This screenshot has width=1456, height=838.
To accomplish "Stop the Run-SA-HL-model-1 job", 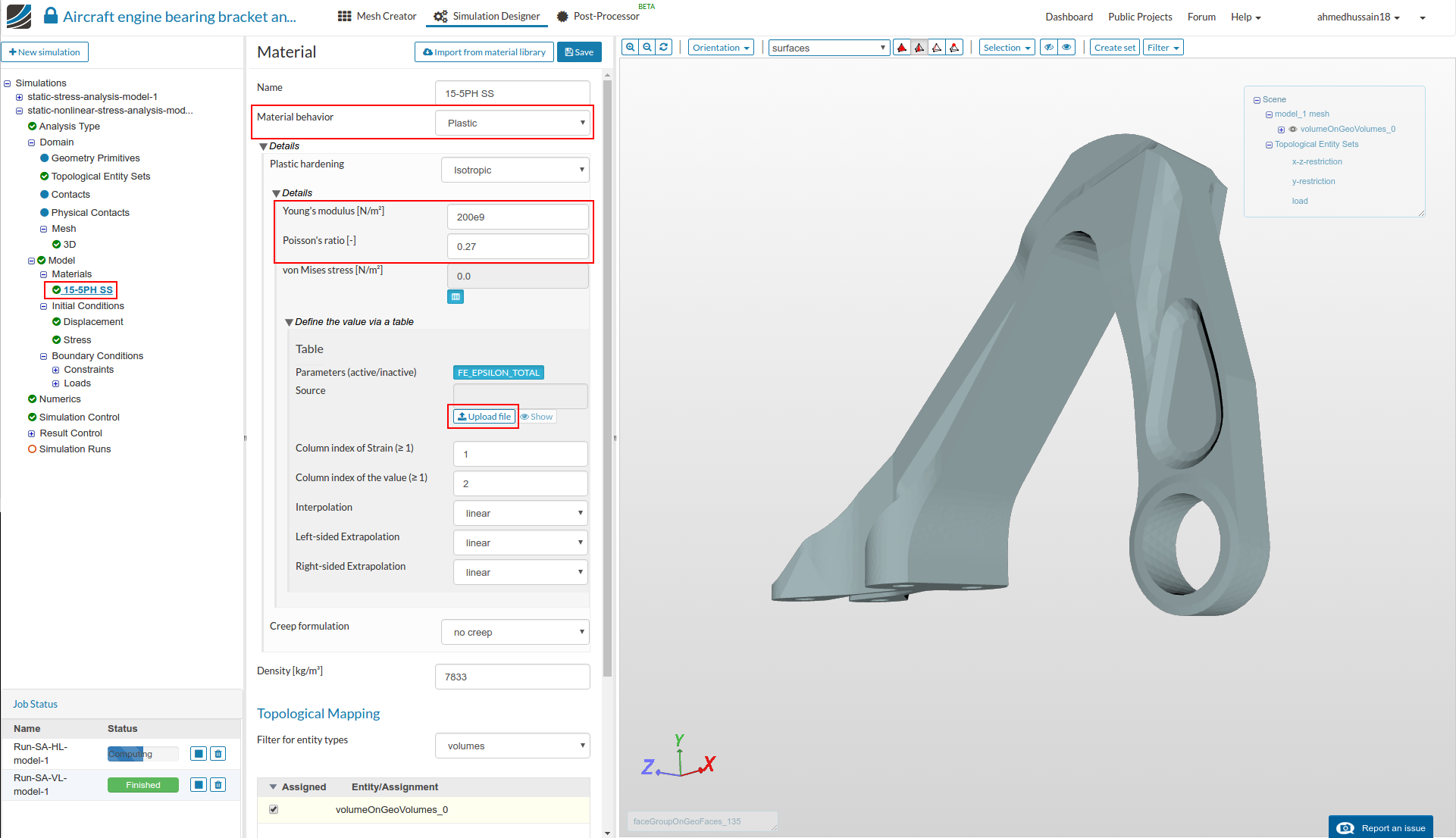I will coord(199,754).
